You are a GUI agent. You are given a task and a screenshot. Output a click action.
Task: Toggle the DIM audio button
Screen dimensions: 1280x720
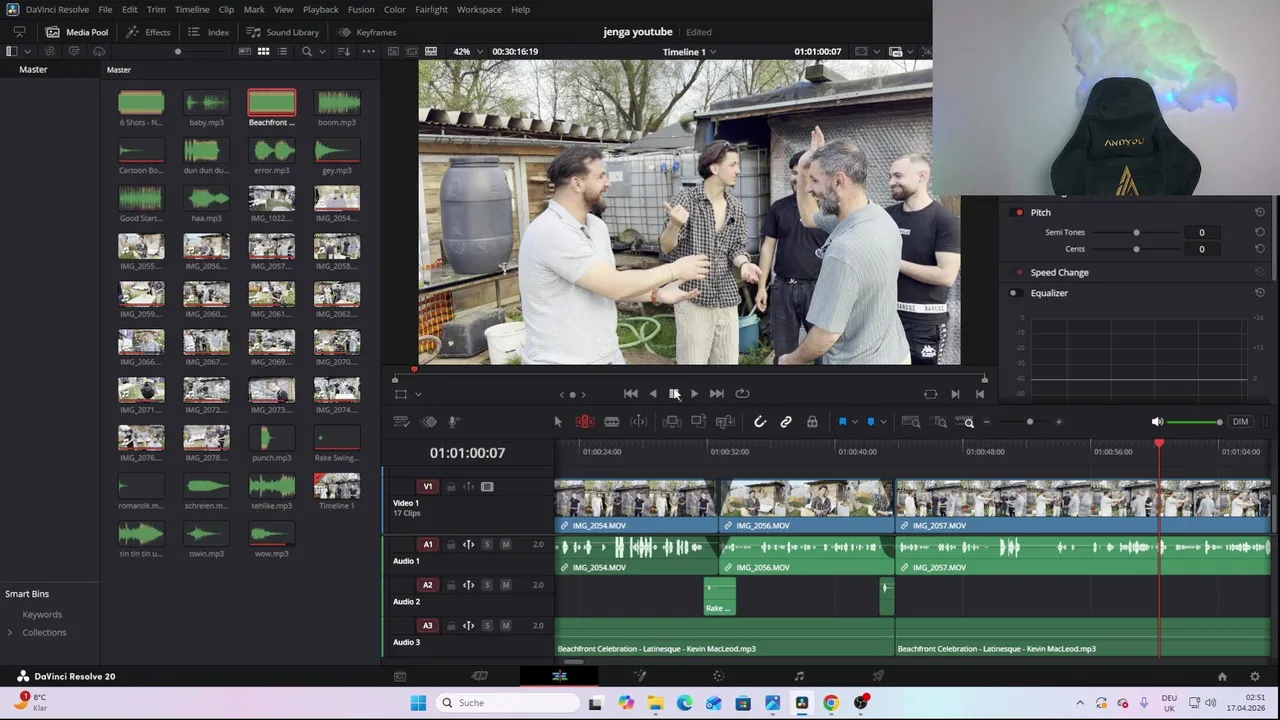tap(1240, 422)
